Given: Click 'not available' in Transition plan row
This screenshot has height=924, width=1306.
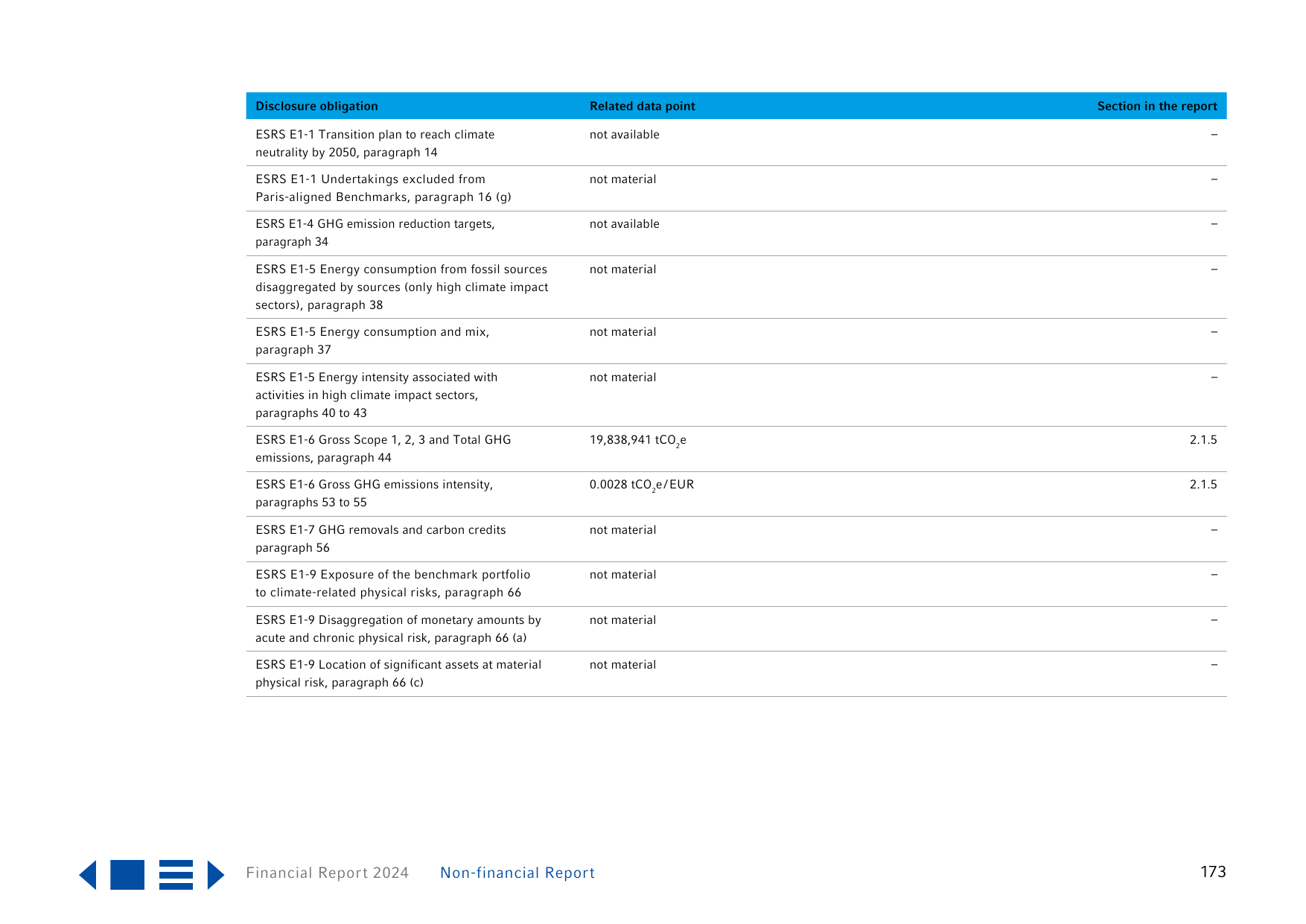Looking at the screenshot, I should pyautogui.click(x=625, y=134).
